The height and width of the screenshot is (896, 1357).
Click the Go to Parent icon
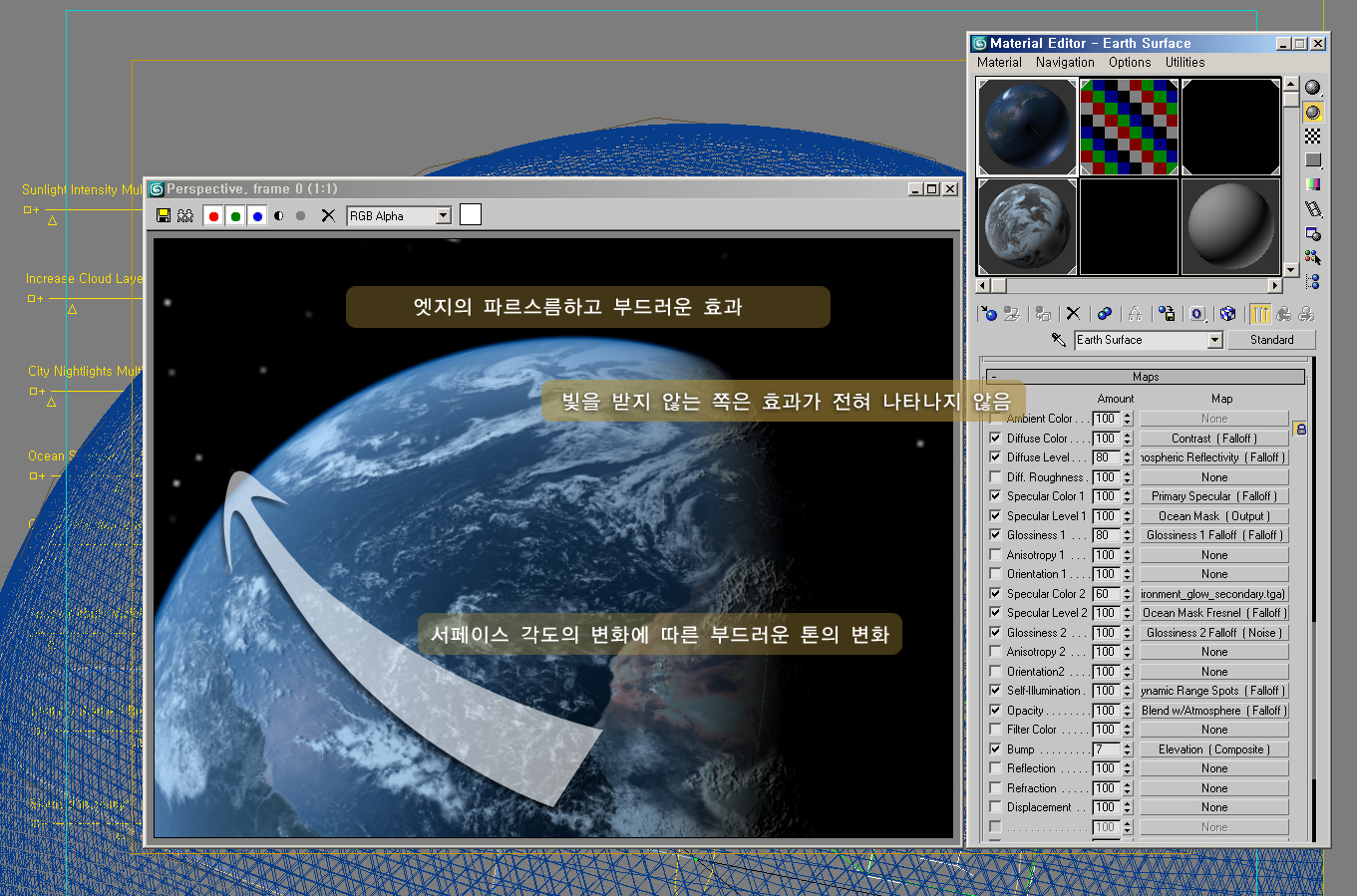click(x=1283, y=313)
